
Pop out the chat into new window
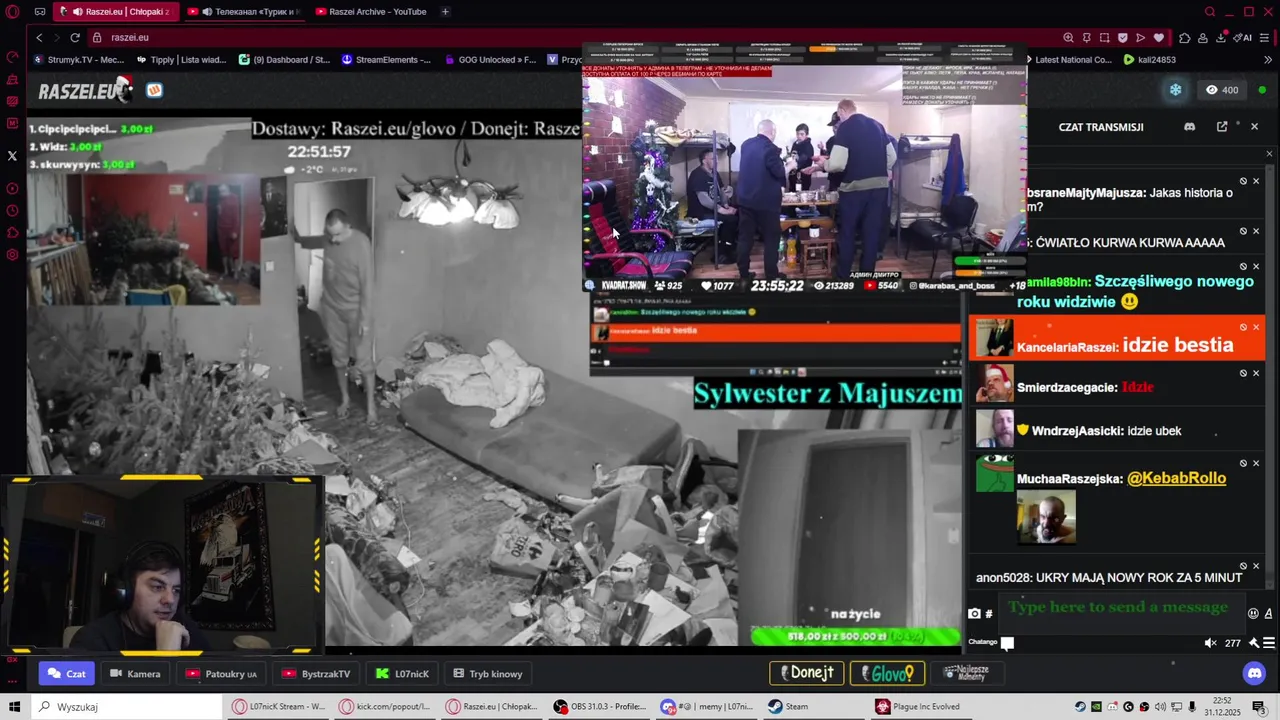1222,127
